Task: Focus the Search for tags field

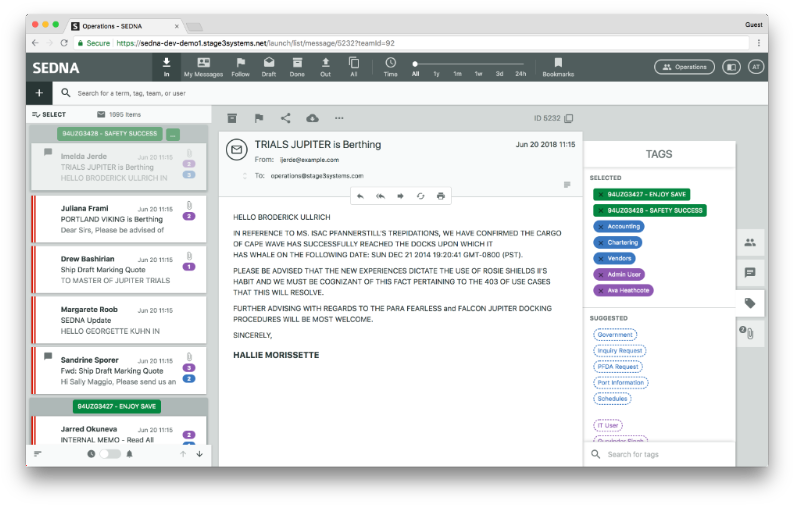Action: pyautogui.click(x=660, y=454)
